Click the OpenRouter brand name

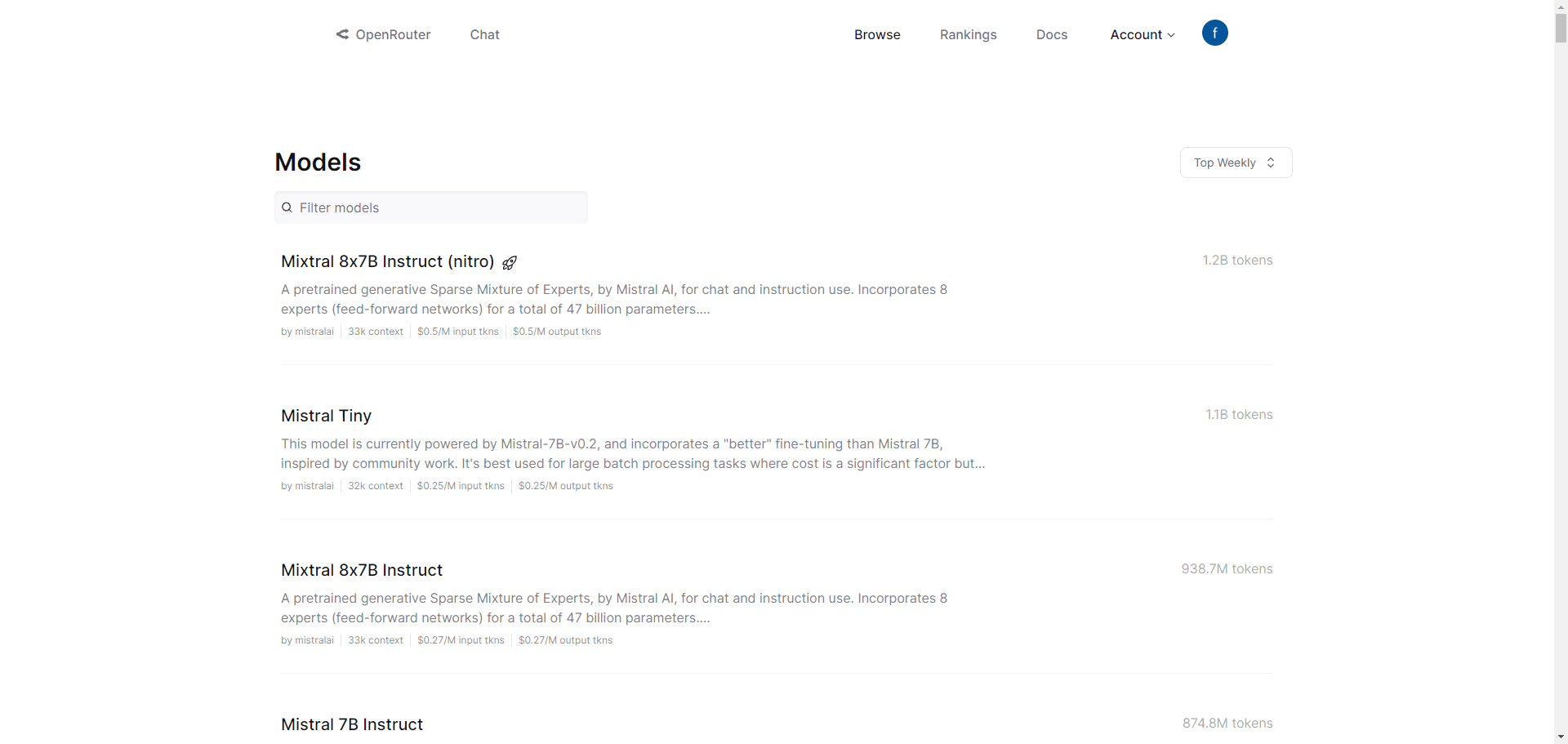pyautogui.click(x=393, y=34)
